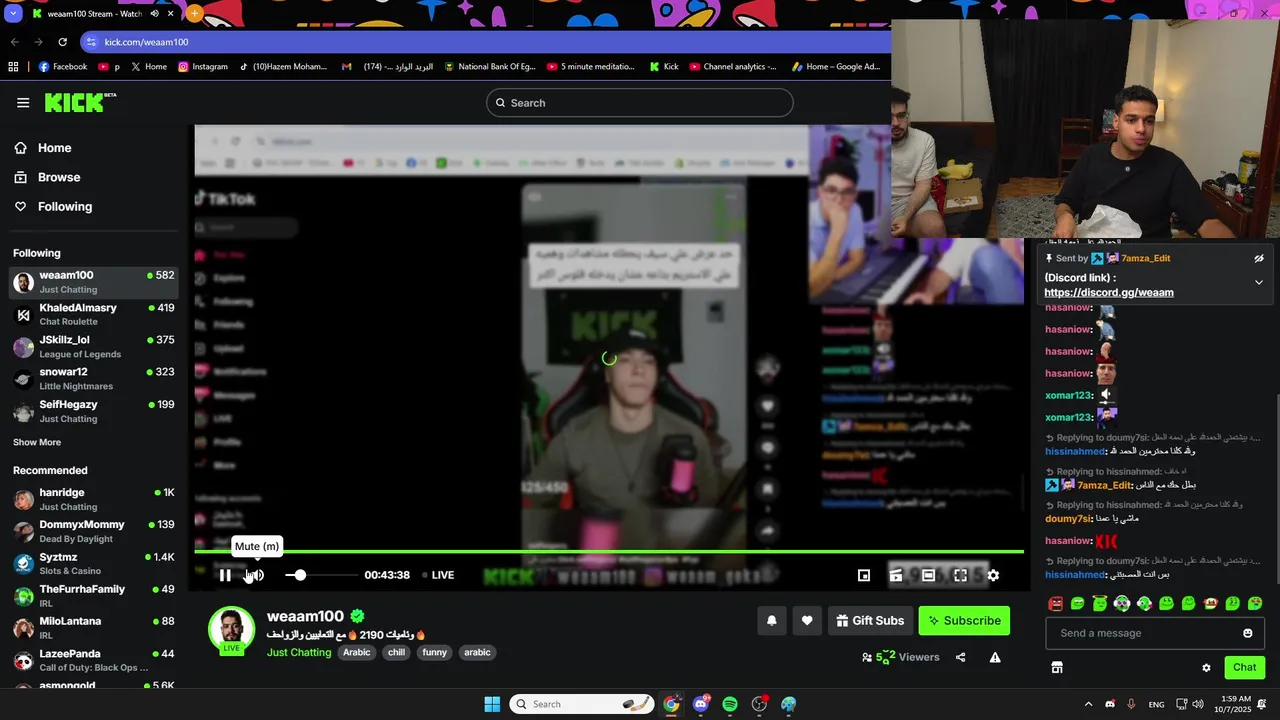Select the lowercase arabic tag
1280x720 pixels.
(477, 652)
